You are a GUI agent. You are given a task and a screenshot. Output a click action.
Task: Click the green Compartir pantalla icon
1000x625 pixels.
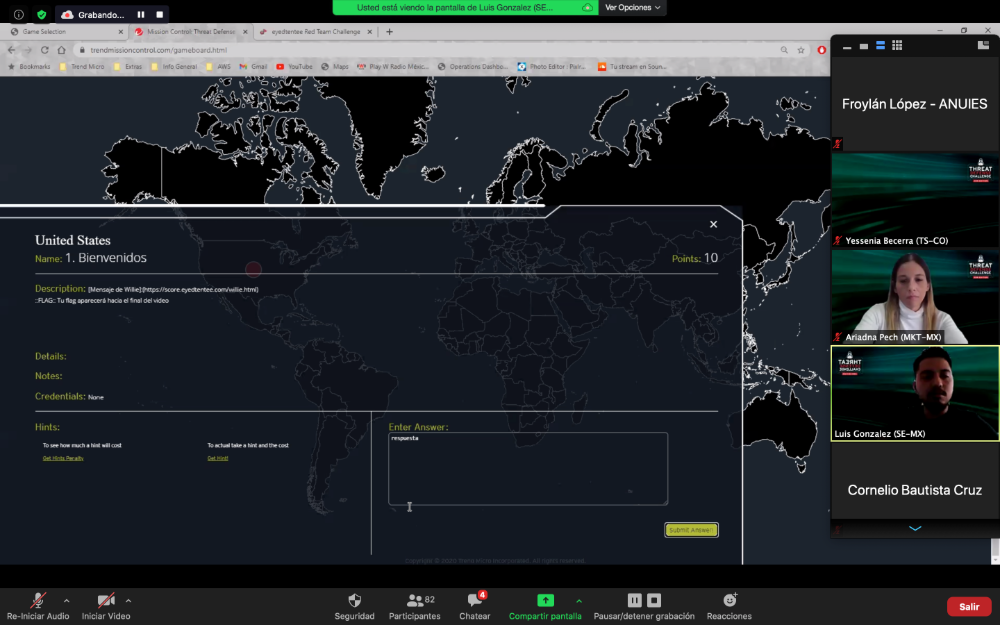click(545, 600)
